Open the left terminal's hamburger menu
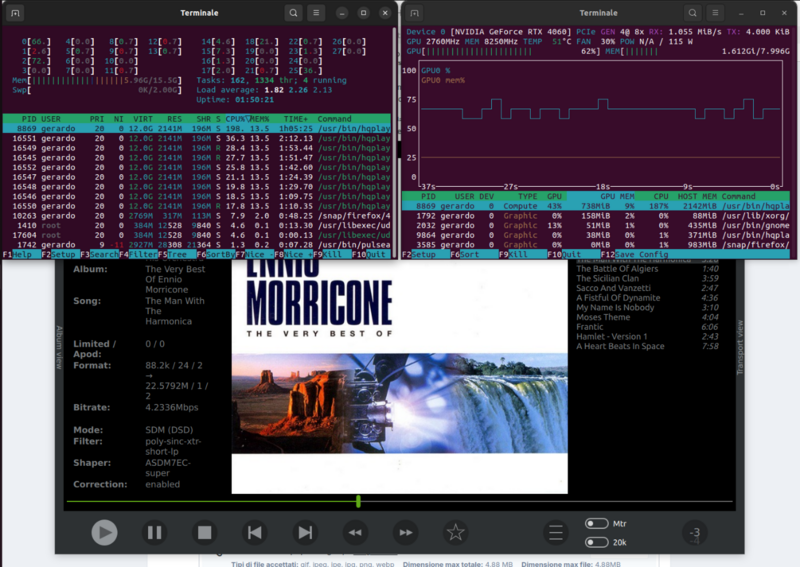Screen dimensions: 800x567 point(316,13)
